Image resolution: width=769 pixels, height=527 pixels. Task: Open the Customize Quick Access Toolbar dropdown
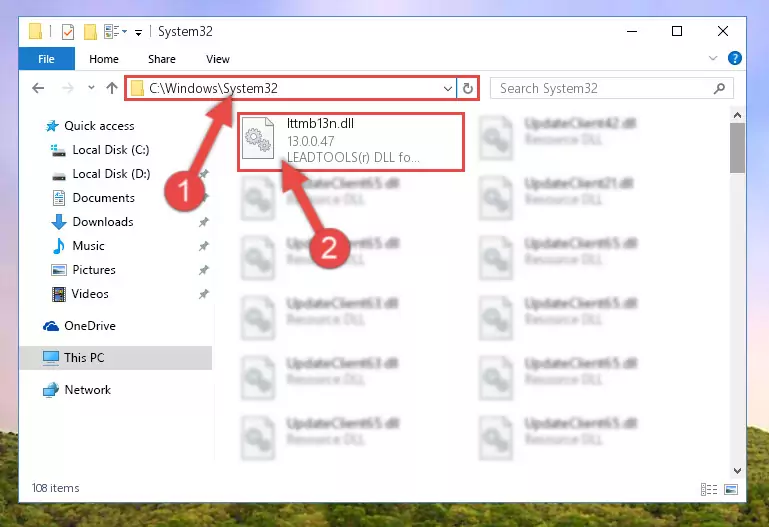(138, 33)
